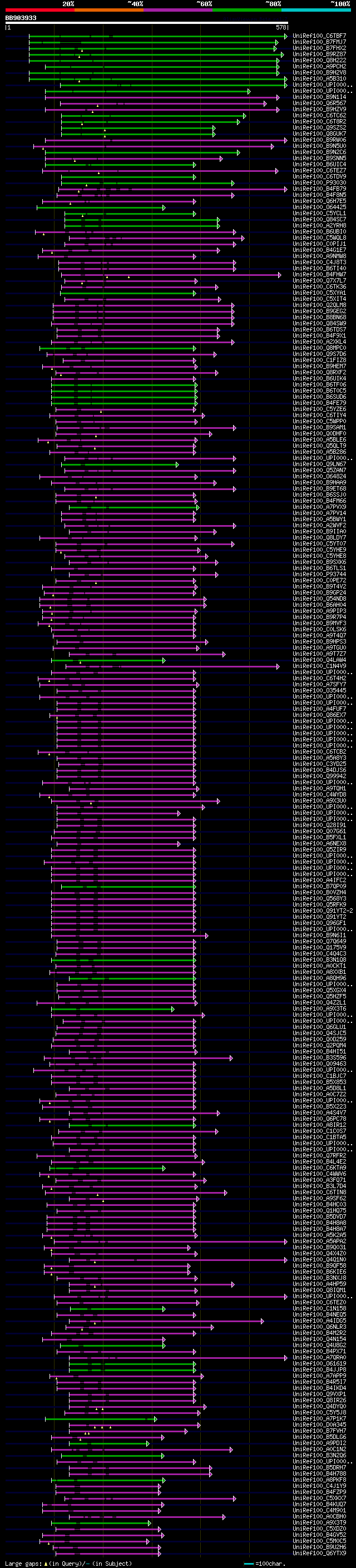
Task: Select the BB903933 query label
Action: click(21, 18)
